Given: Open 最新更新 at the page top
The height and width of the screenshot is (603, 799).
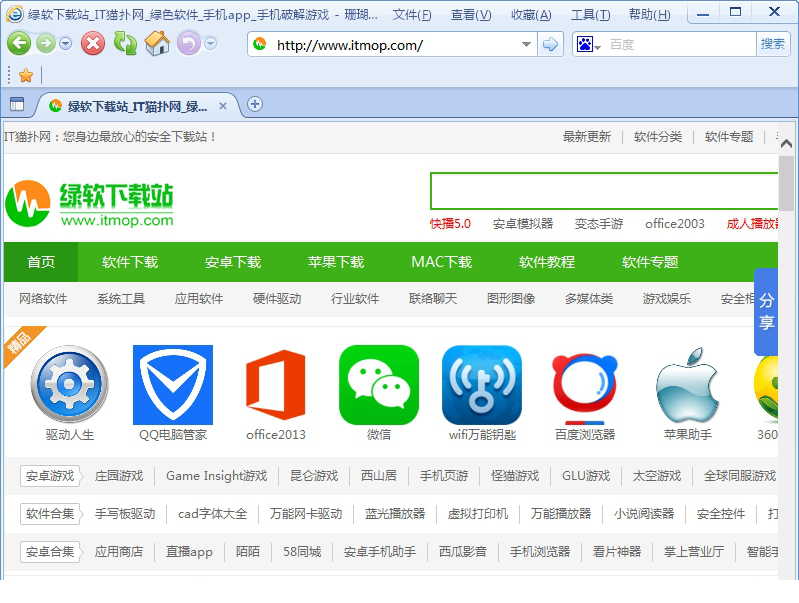Looking at the screenshot, I should pos(587,137).
